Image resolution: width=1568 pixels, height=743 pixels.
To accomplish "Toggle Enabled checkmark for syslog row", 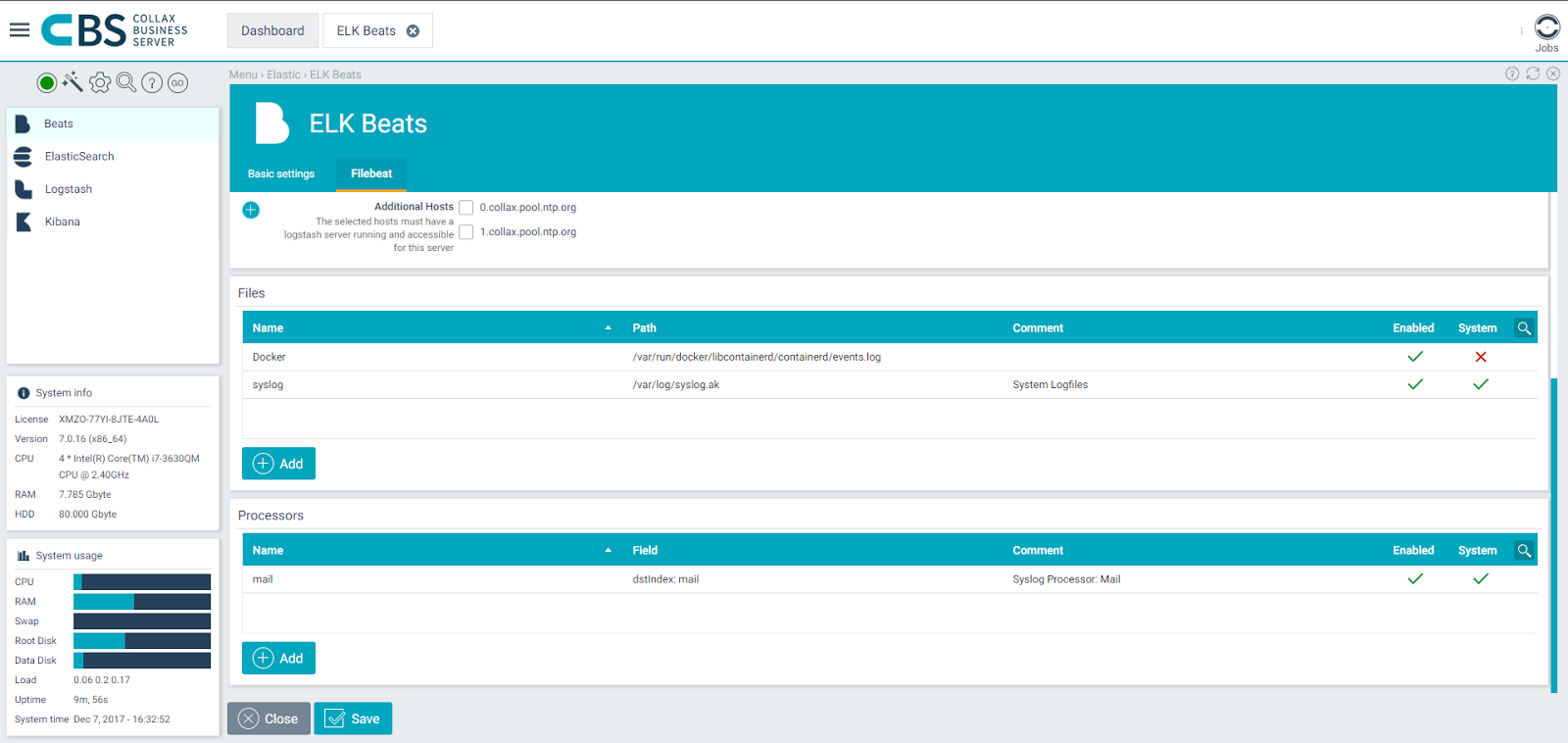I will click(x=1415, y=384).
